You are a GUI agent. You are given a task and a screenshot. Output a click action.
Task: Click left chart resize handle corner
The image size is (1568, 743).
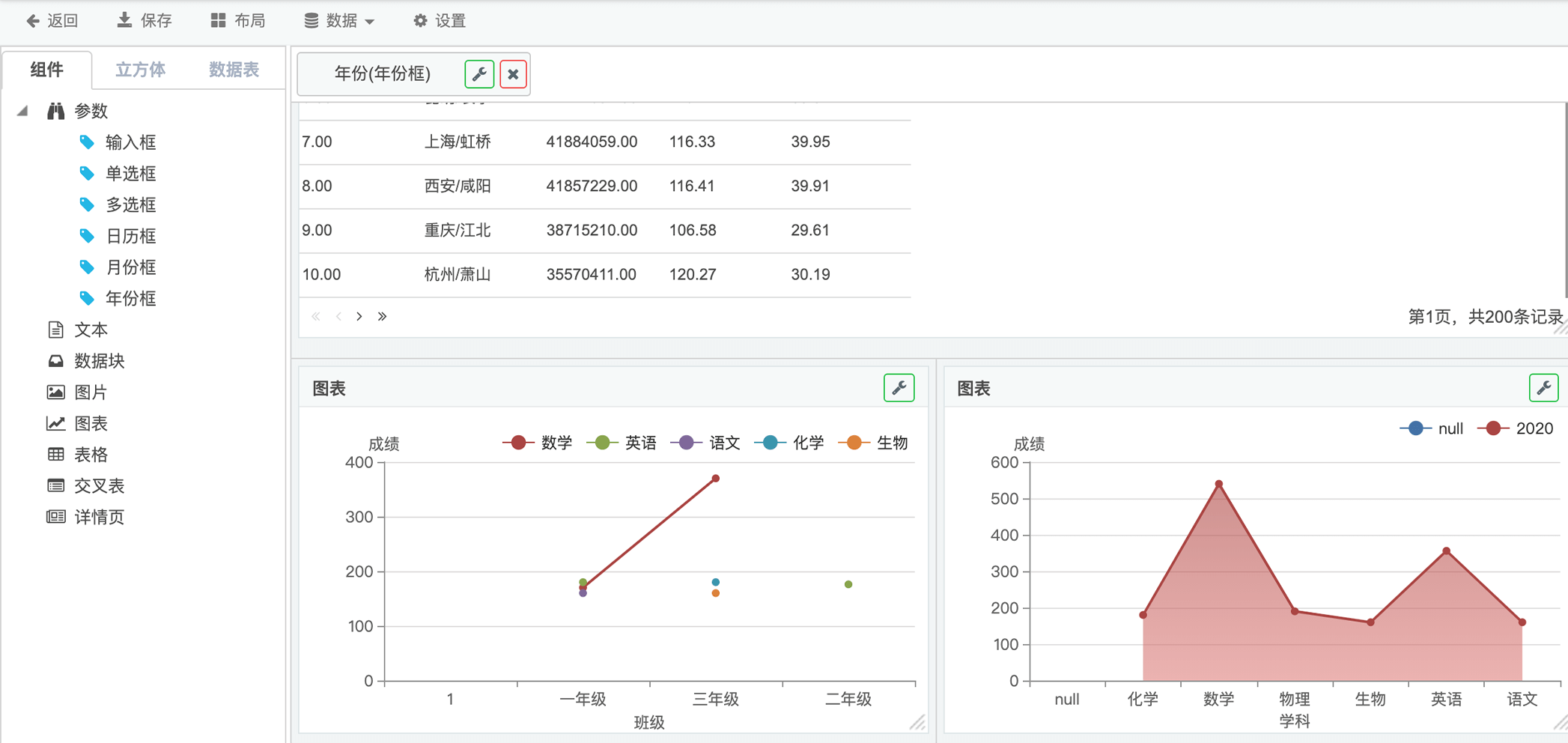tap(917, 722)
